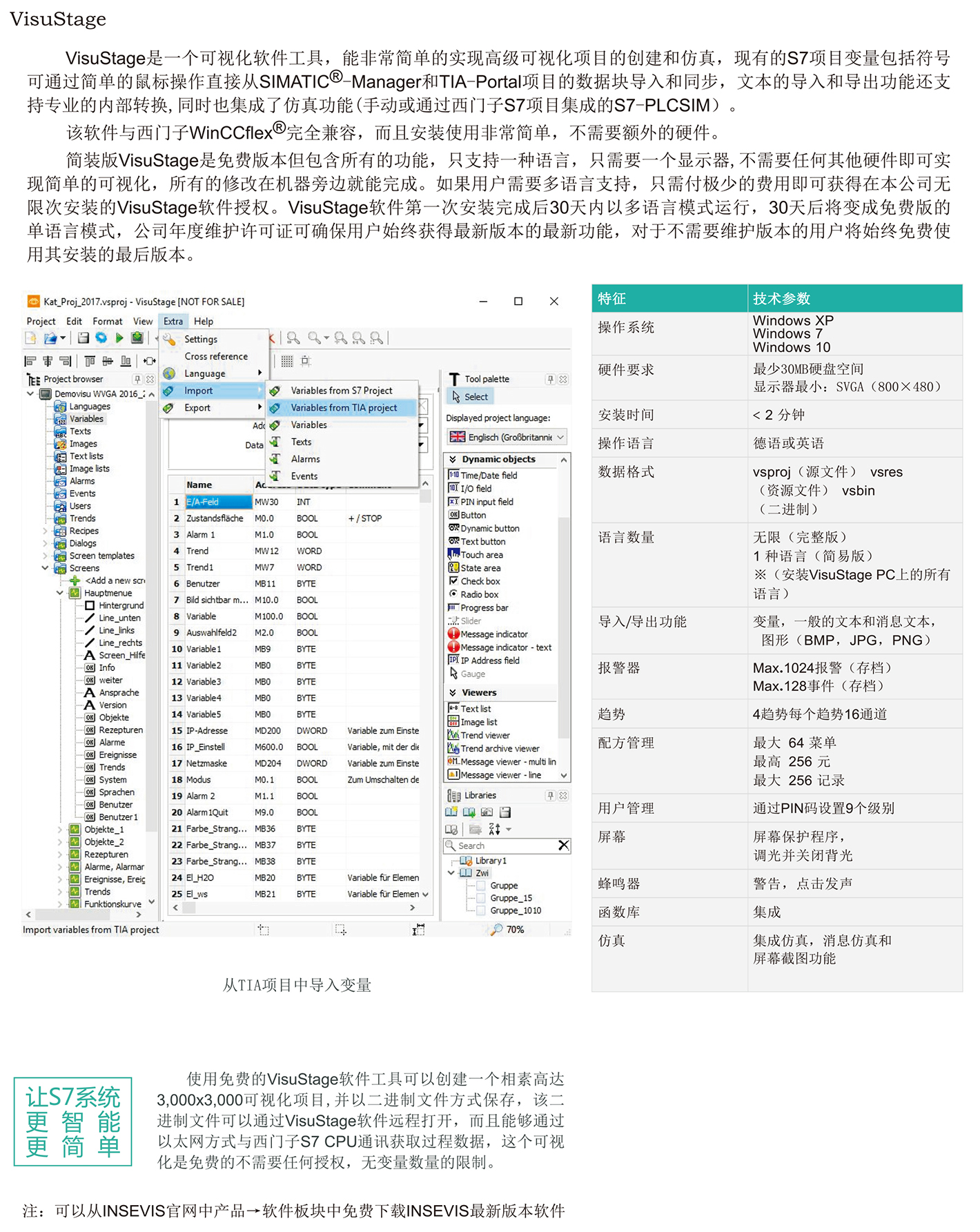Viewport: 980px width, 1232px height.
Task: Choose Cross reference in Extra menu
Action: point(215,356)
